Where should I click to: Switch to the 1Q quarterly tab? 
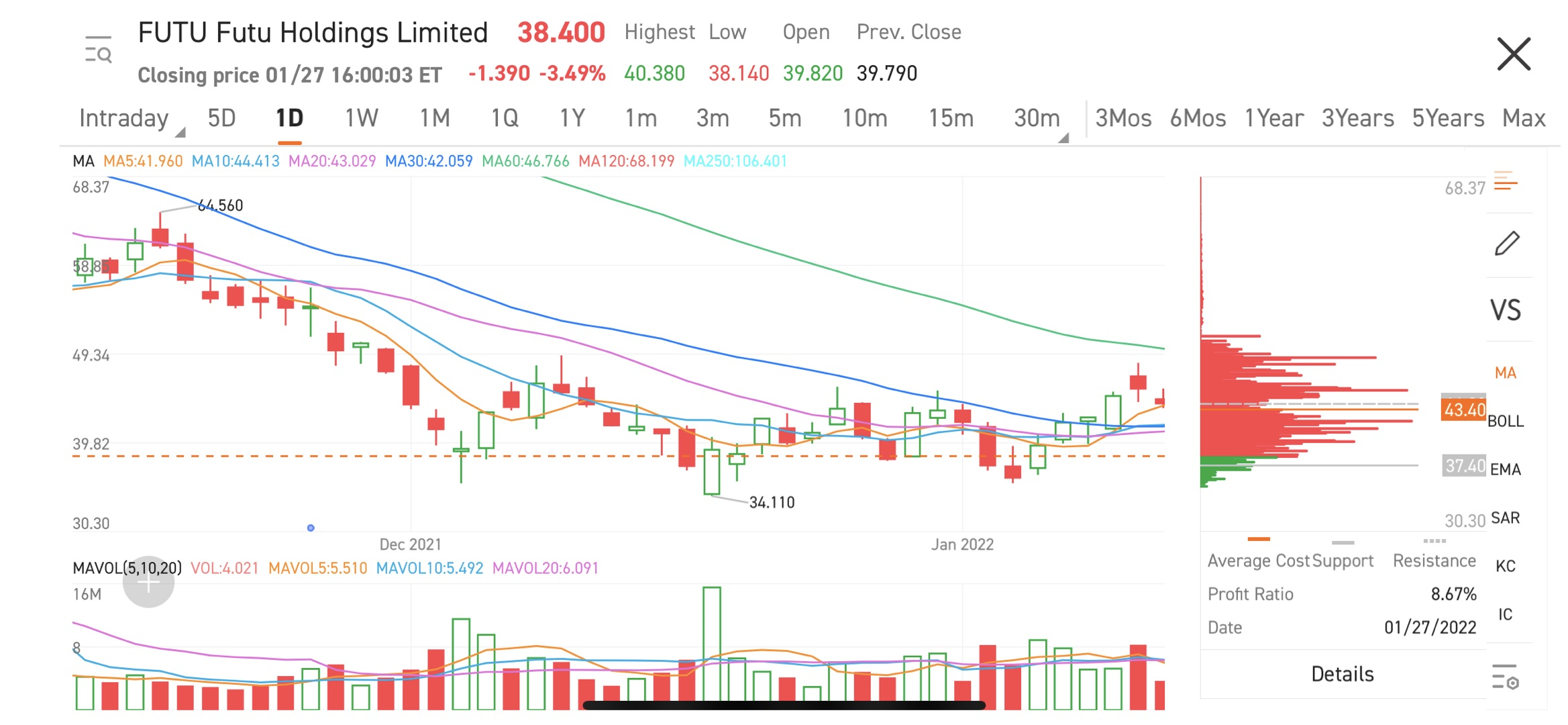point(505,118)
